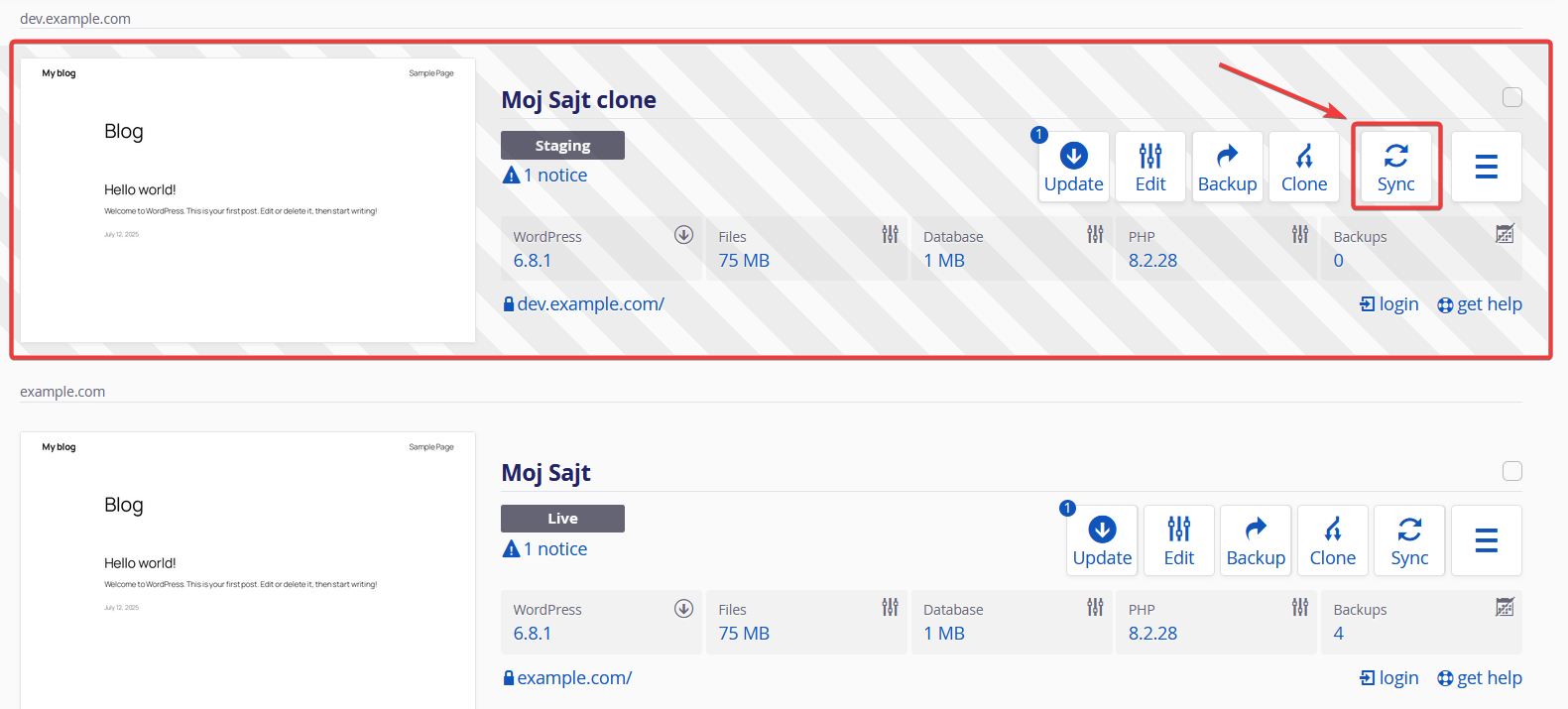Expand the 1 notice under Live

coord(545,549)
